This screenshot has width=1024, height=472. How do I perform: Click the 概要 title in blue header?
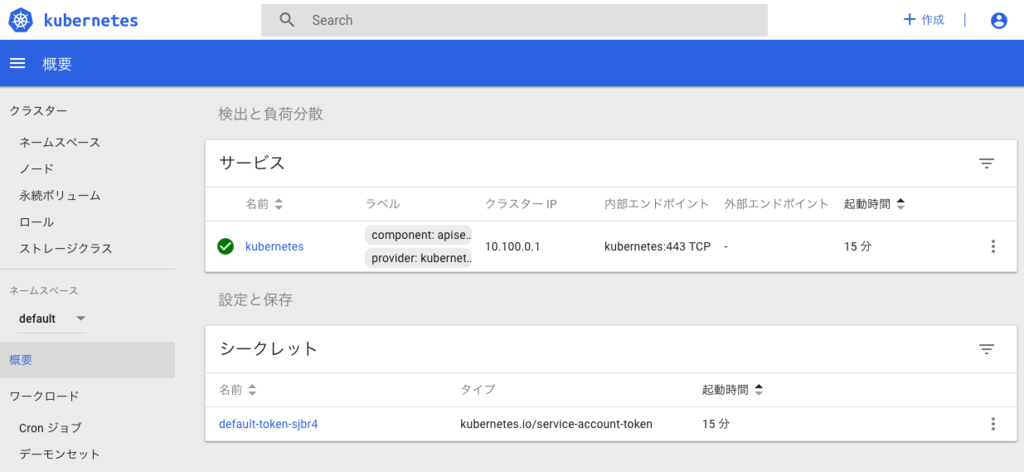[x=57, y=64]
